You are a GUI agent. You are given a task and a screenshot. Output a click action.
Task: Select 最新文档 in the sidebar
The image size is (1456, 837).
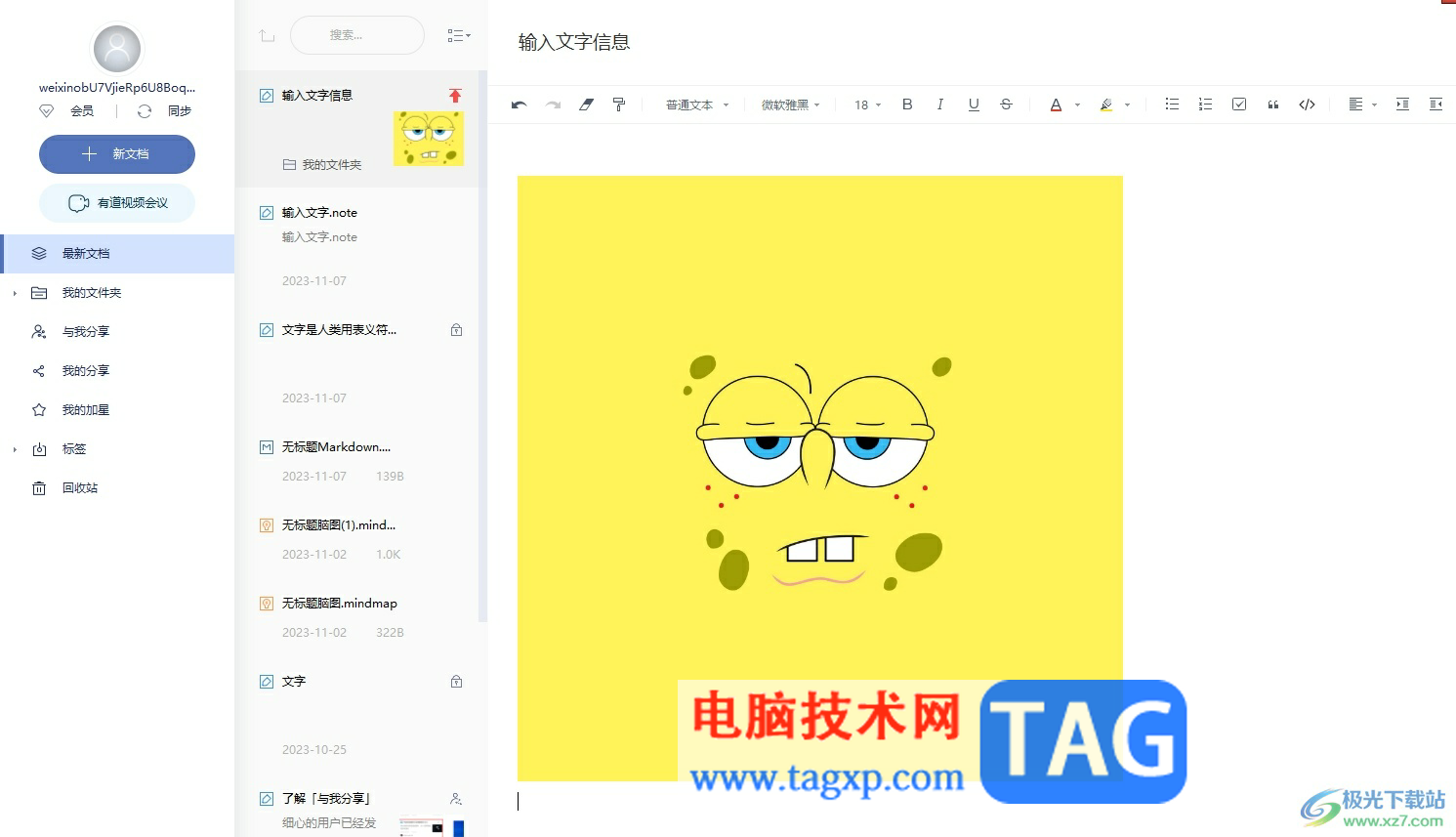(x=117, y=254)
